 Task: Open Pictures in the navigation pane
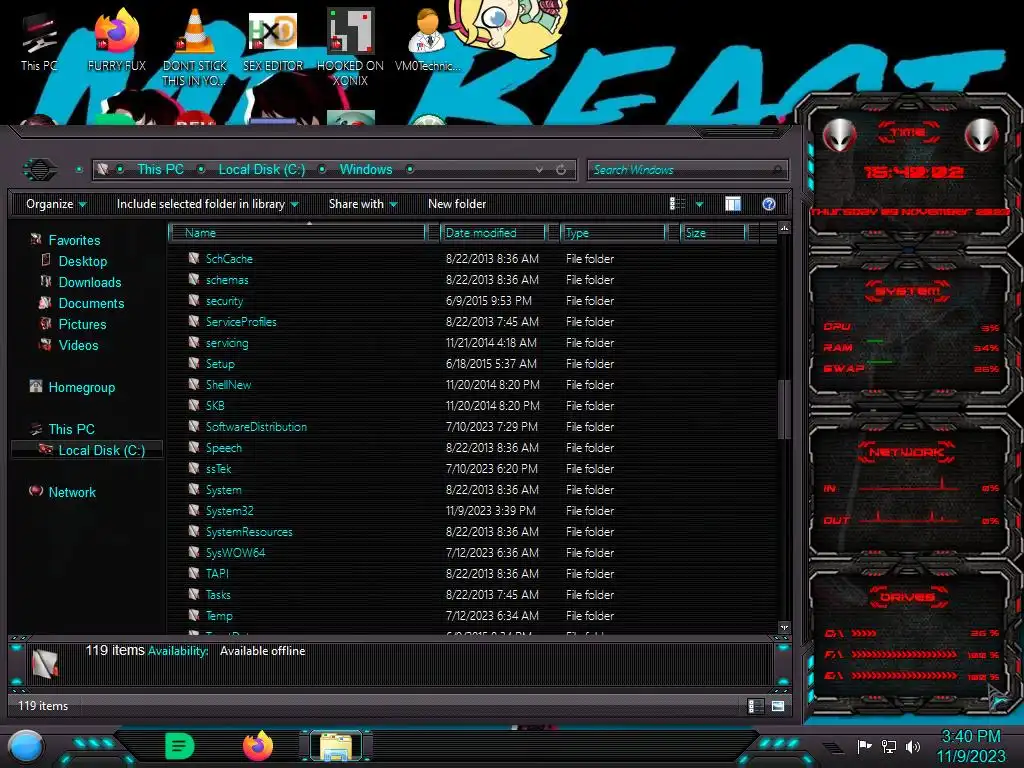[82, 324]
